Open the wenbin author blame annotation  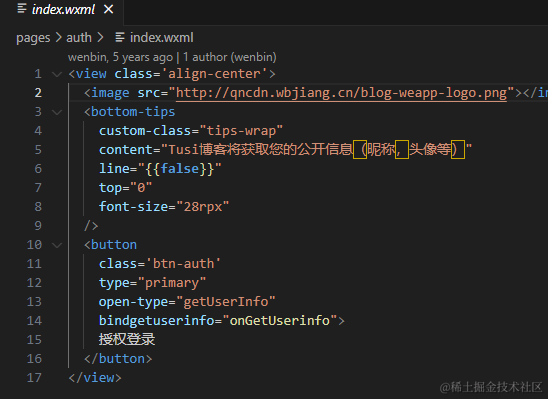172,57
